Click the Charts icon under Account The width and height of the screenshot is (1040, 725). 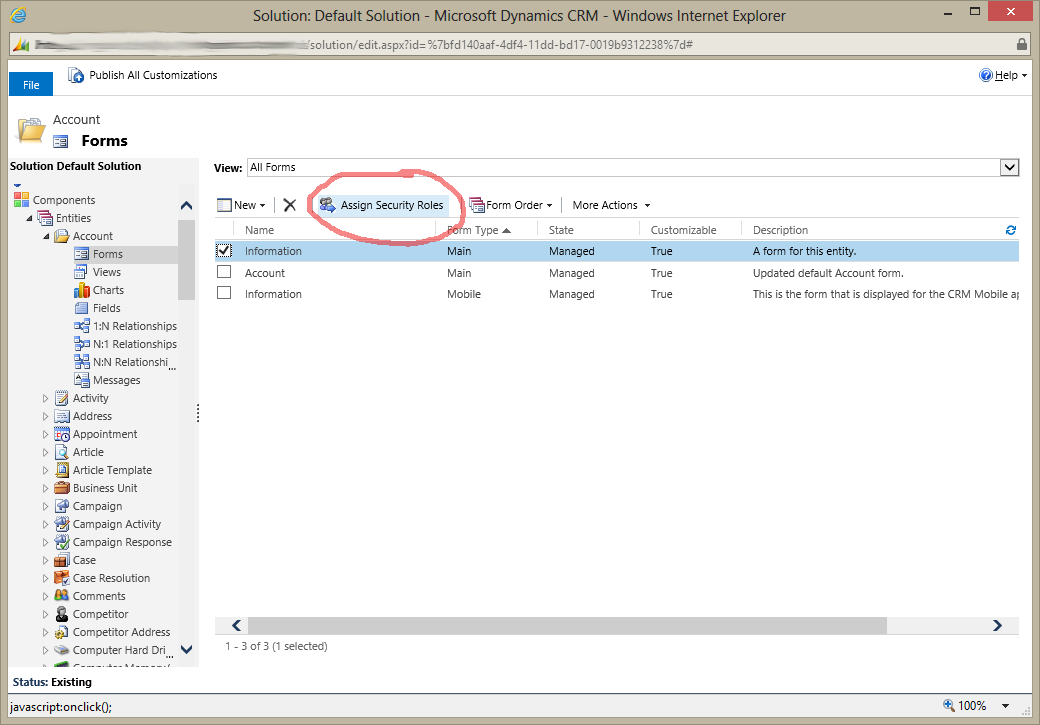(x=81, y=290)
